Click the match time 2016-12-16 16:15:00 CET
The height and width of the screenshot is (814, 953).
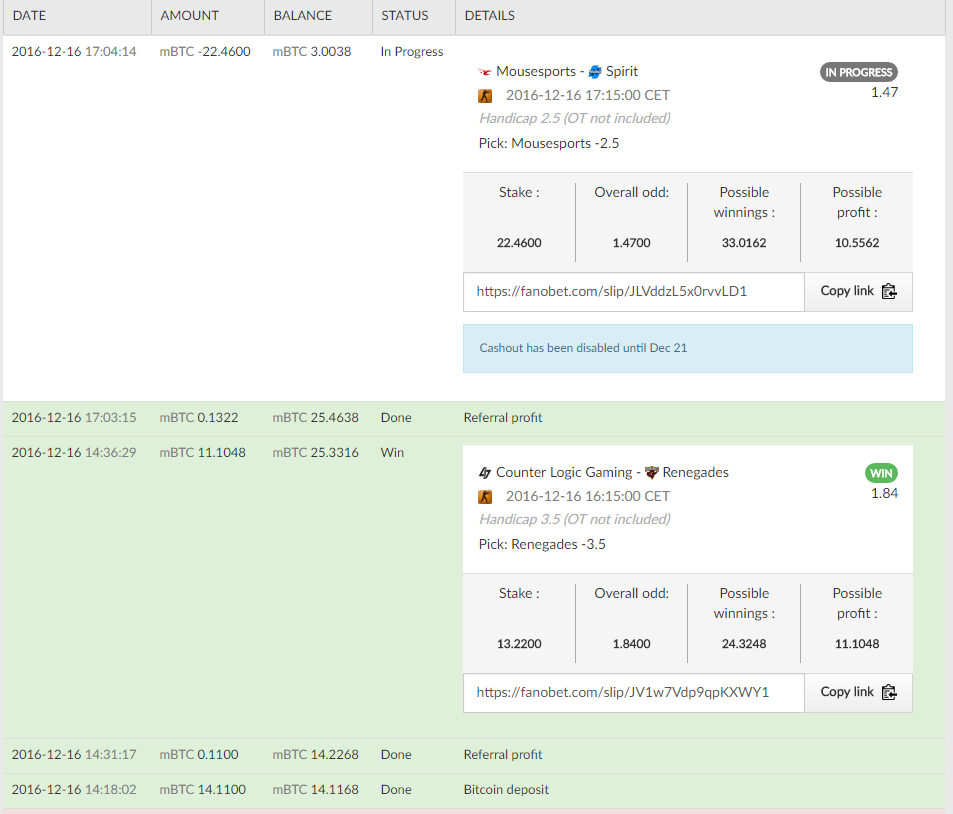588,497
